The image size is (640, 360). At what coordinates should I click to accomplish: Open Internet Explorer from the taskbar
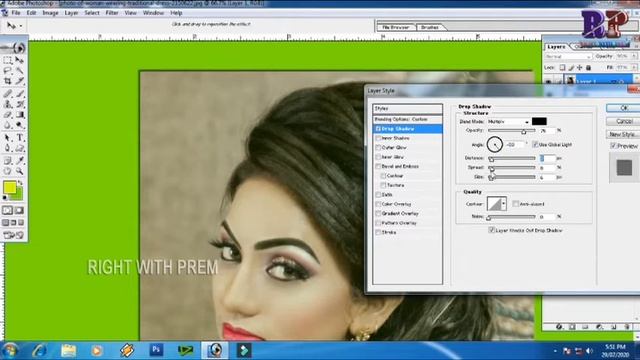pyautogui.click(x=40, y=350)
